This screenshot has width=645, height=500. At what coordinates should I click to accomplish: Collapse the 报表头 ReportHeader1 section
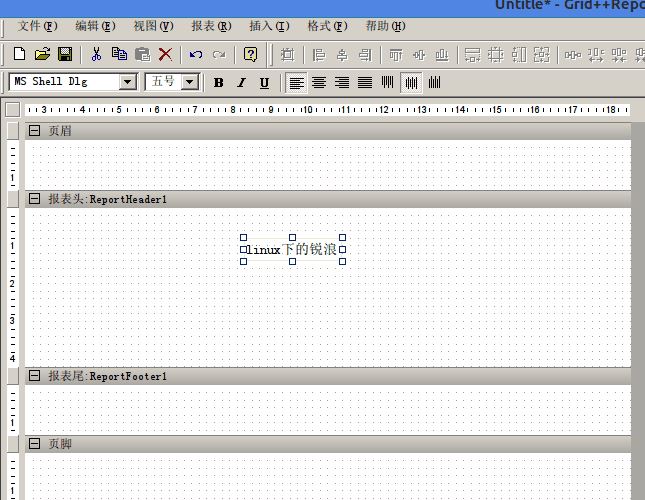coord(35,199)
